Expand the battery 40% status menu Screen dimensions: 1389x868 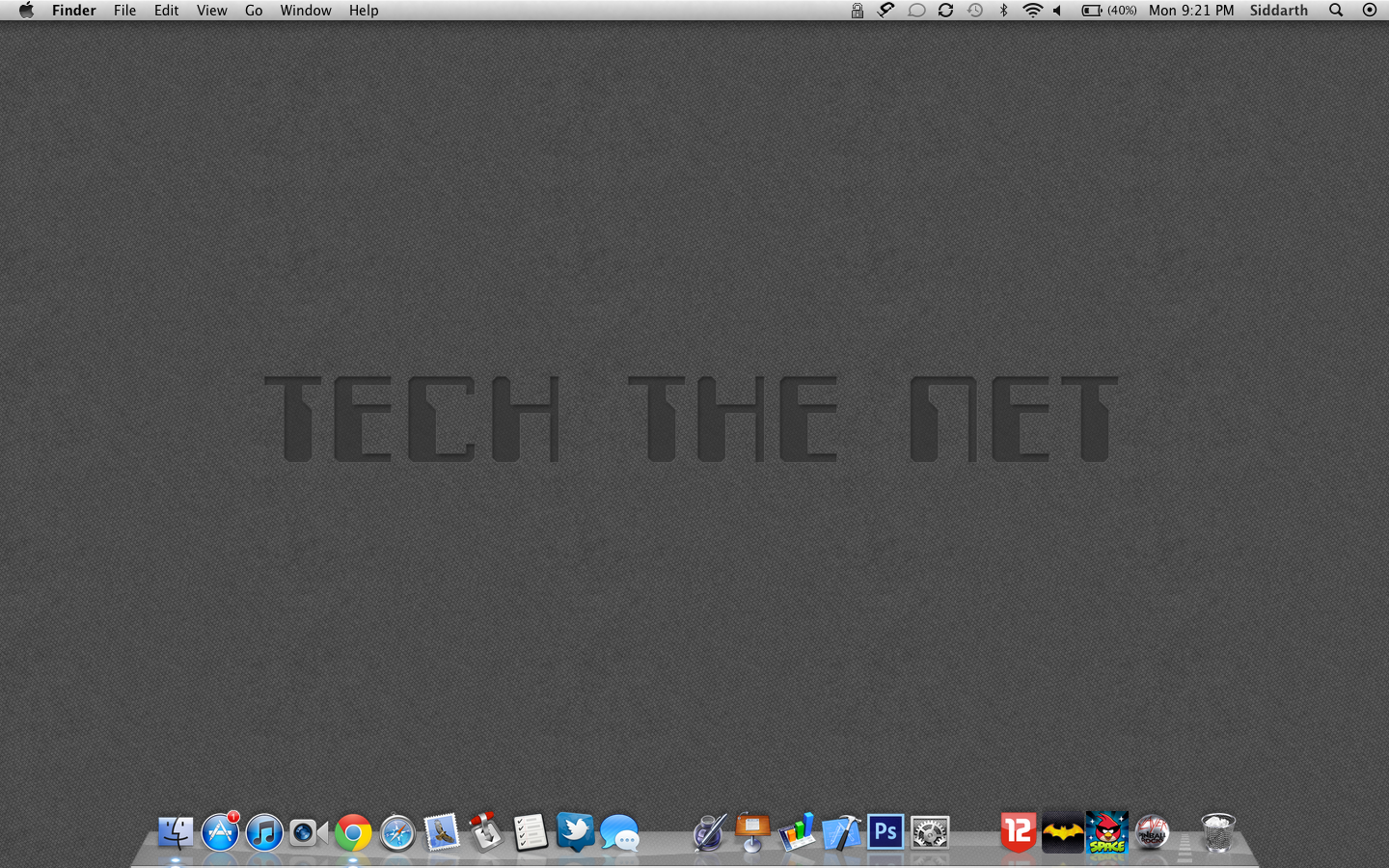[1108, 11]
